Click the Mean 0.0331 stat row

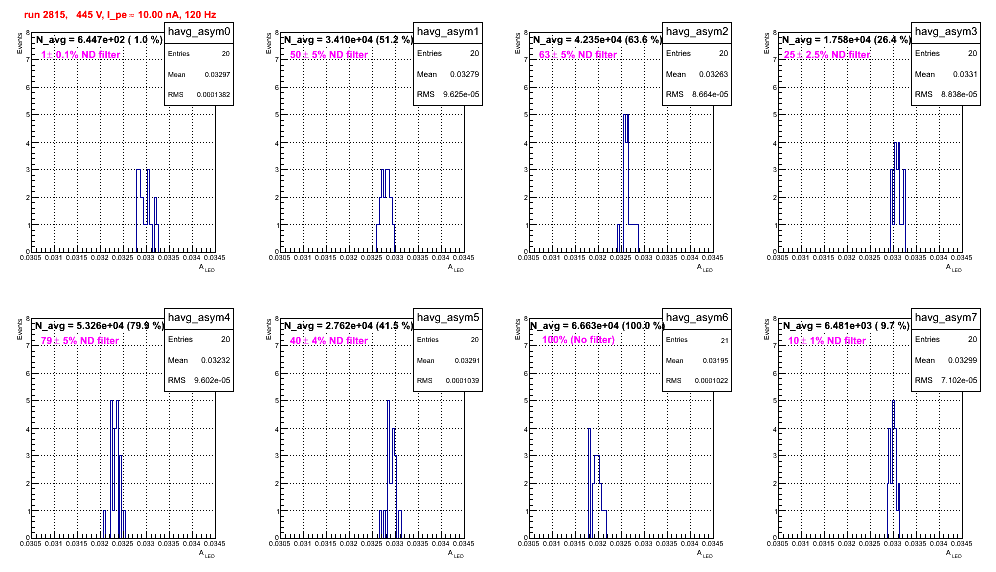[x=946, y=74]
